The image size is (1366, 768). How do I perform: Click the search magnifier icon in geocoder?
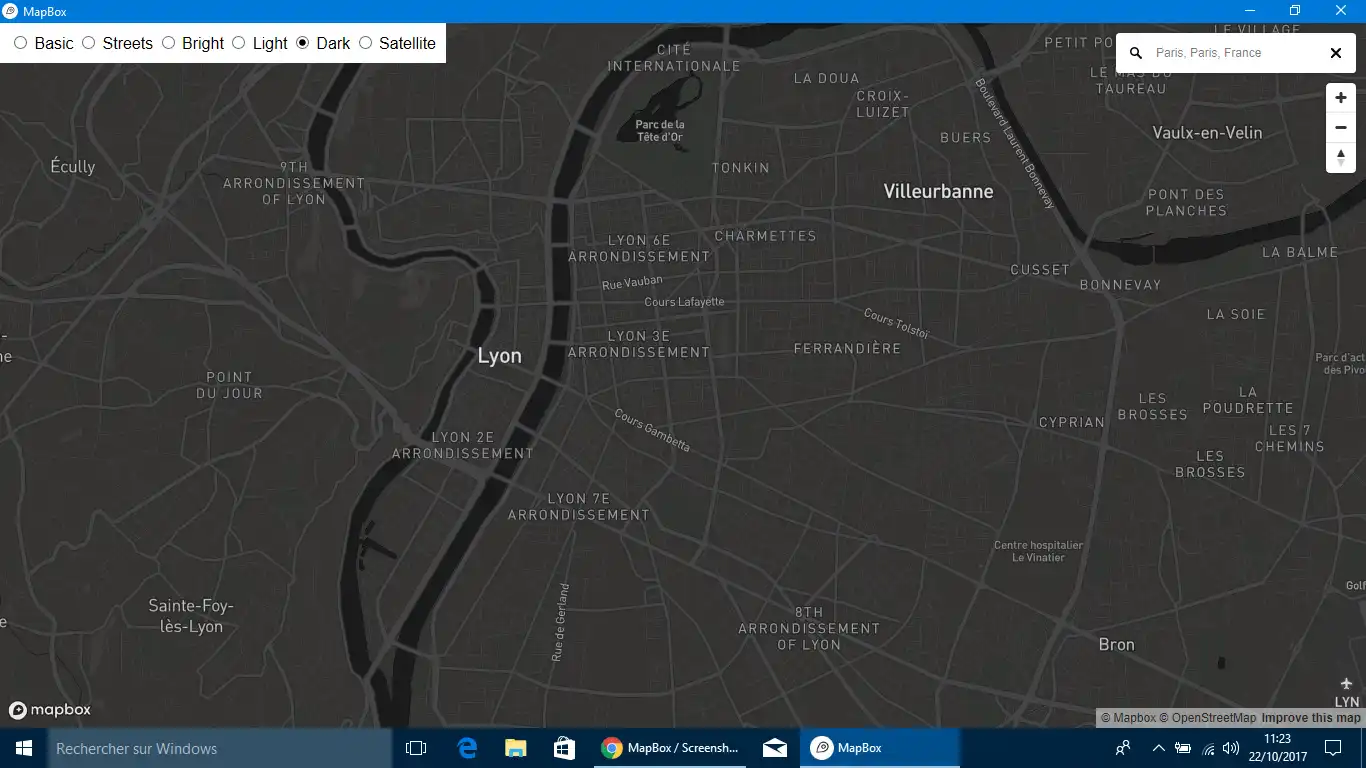(1136, 53)
